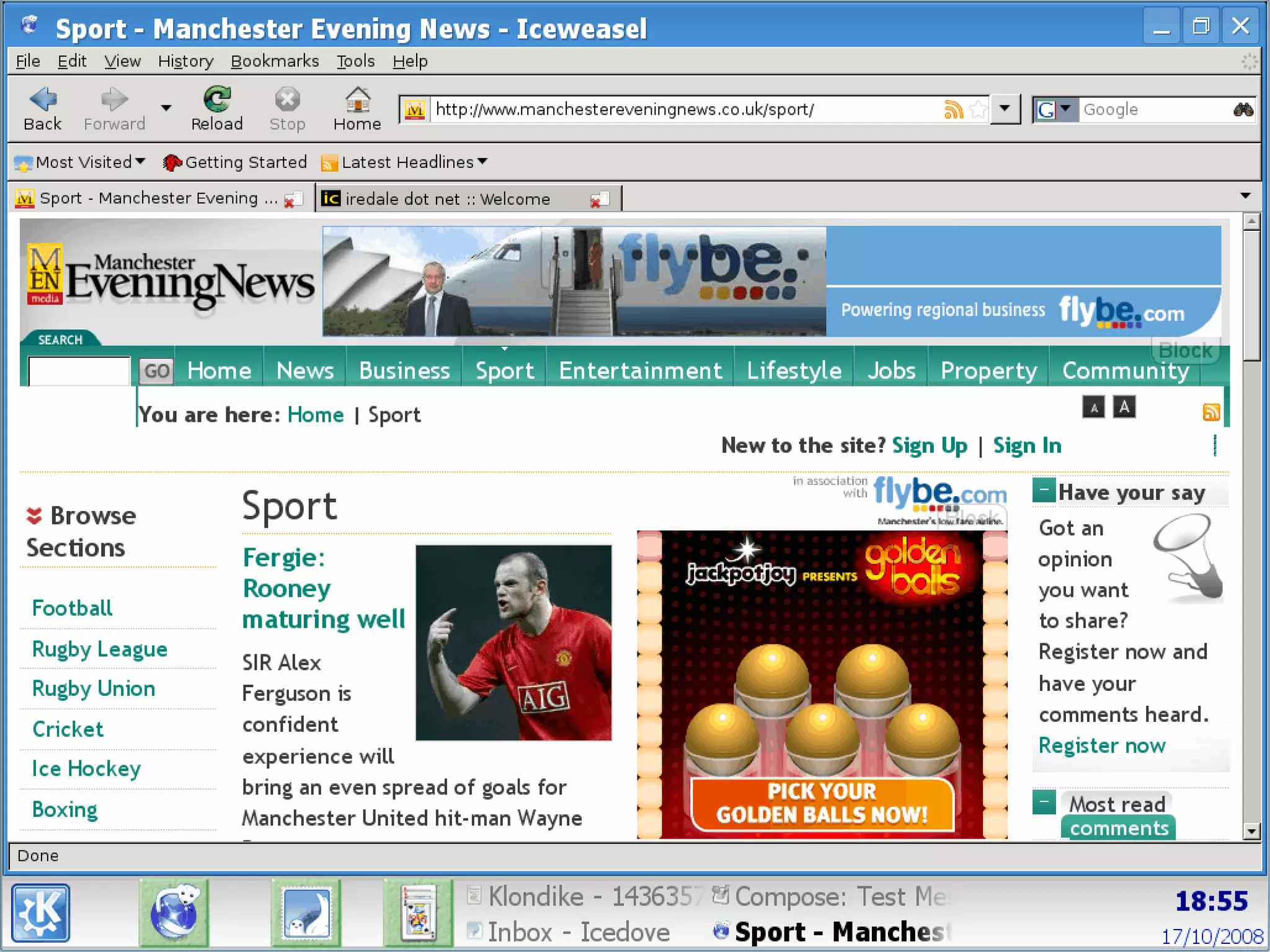Click the Home toolbar icon

tap(357, 99)
